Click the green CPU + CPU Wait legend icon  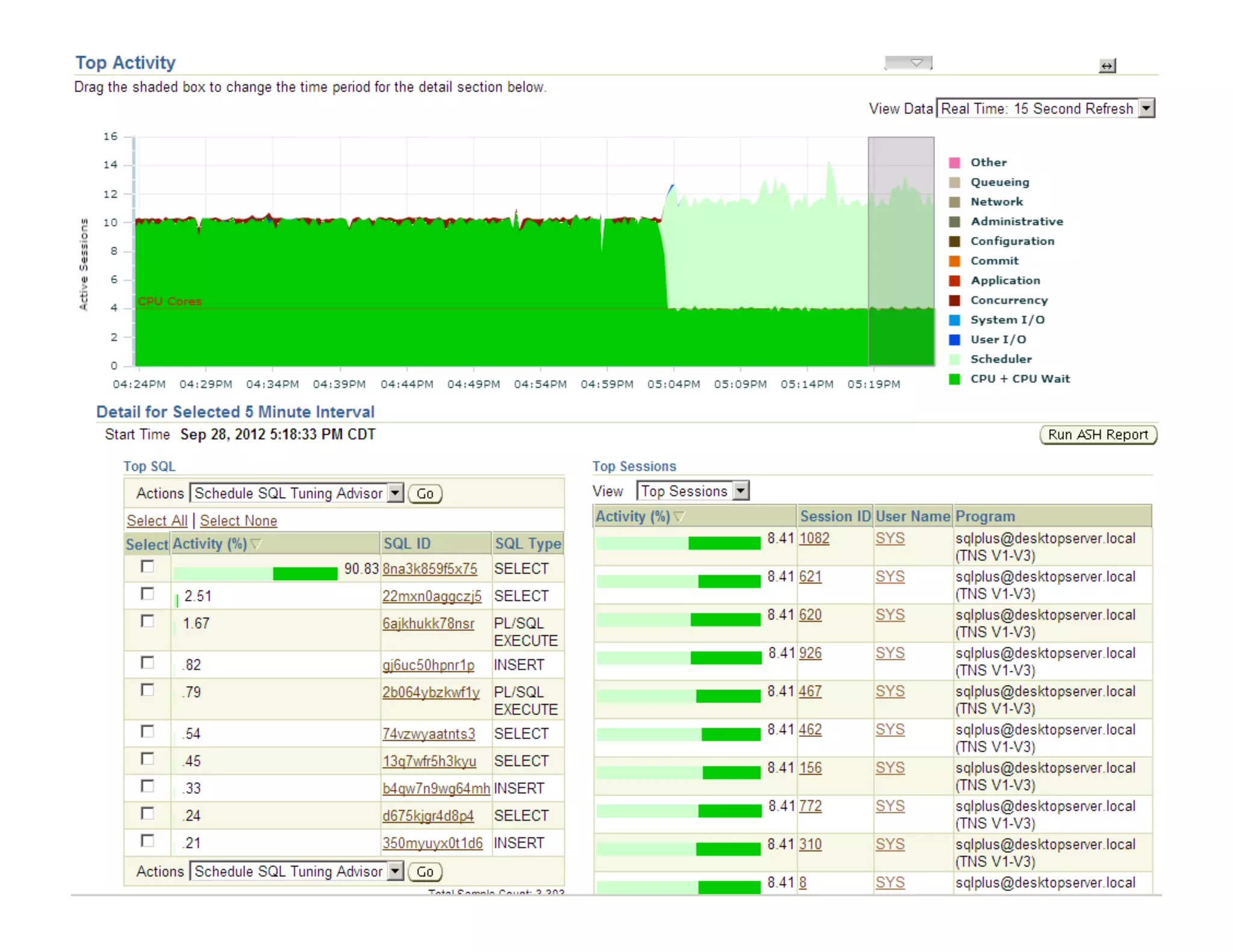[954, 379]
